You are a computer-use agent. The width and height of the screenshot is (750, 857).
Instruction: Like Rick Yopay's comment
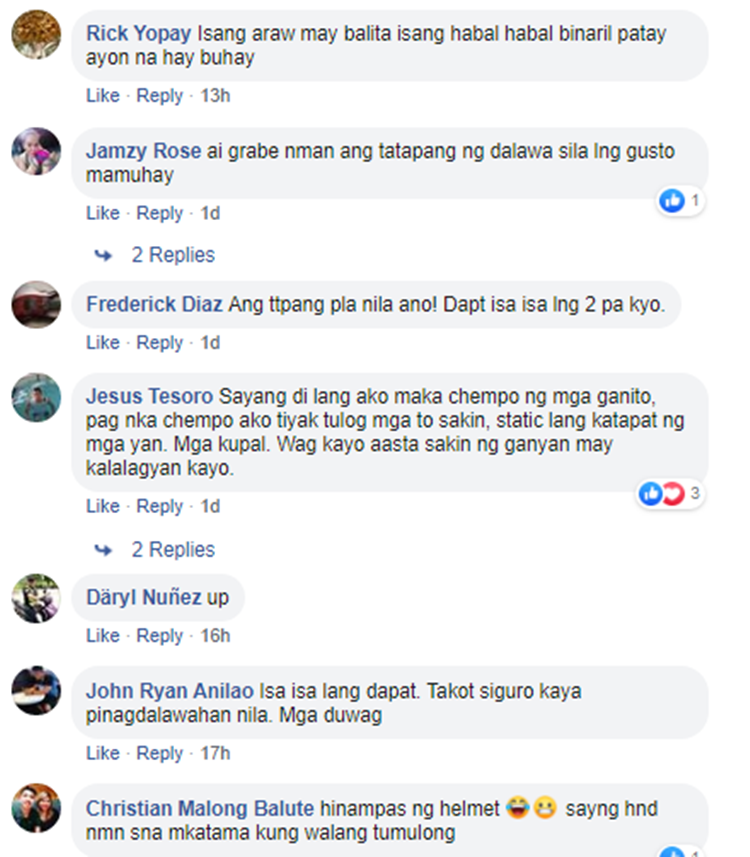103,96
